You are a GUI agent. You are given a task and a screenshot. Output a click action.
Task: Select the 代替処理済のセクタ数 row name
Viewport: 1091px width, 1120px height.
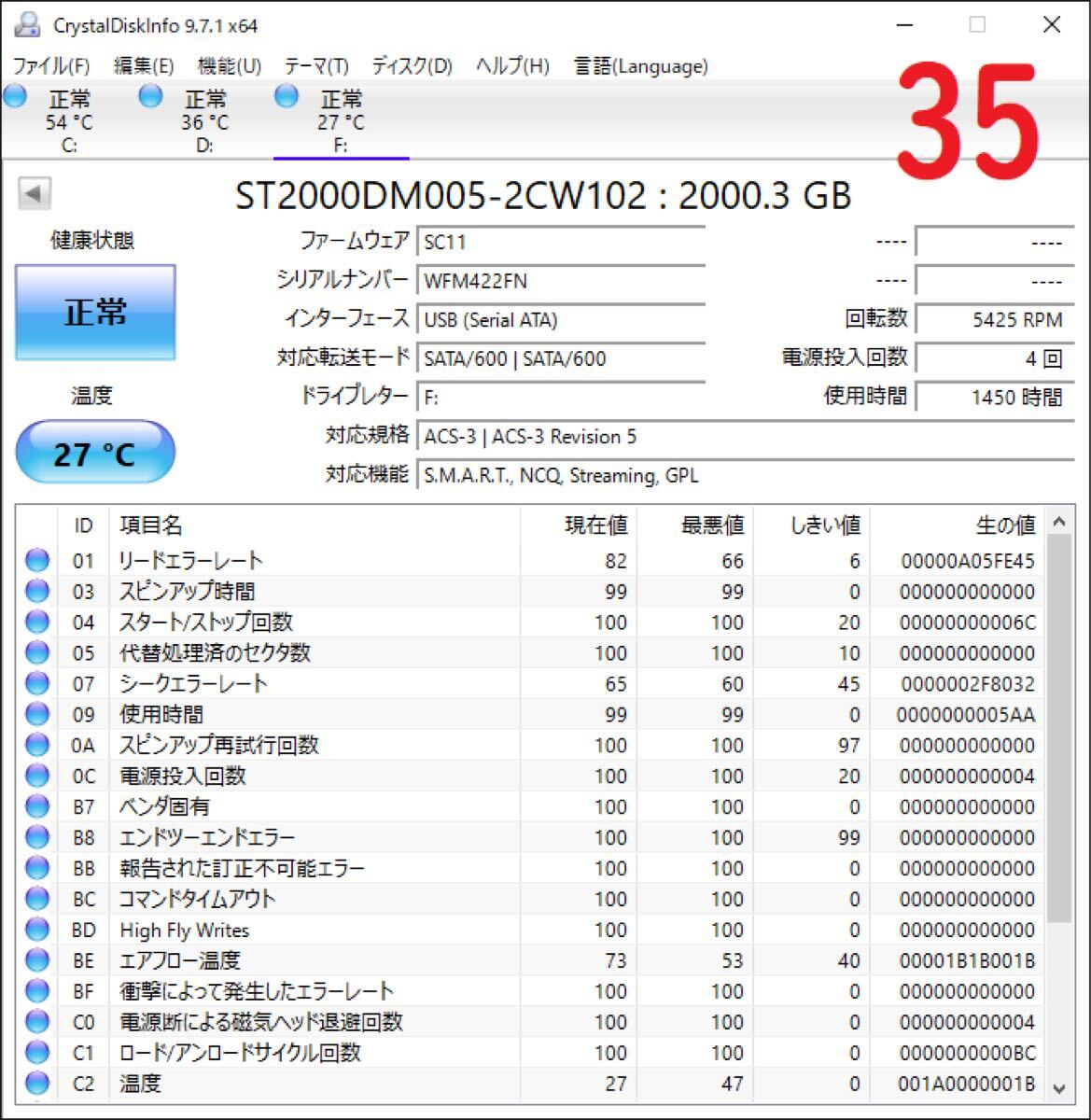point(215,652)
